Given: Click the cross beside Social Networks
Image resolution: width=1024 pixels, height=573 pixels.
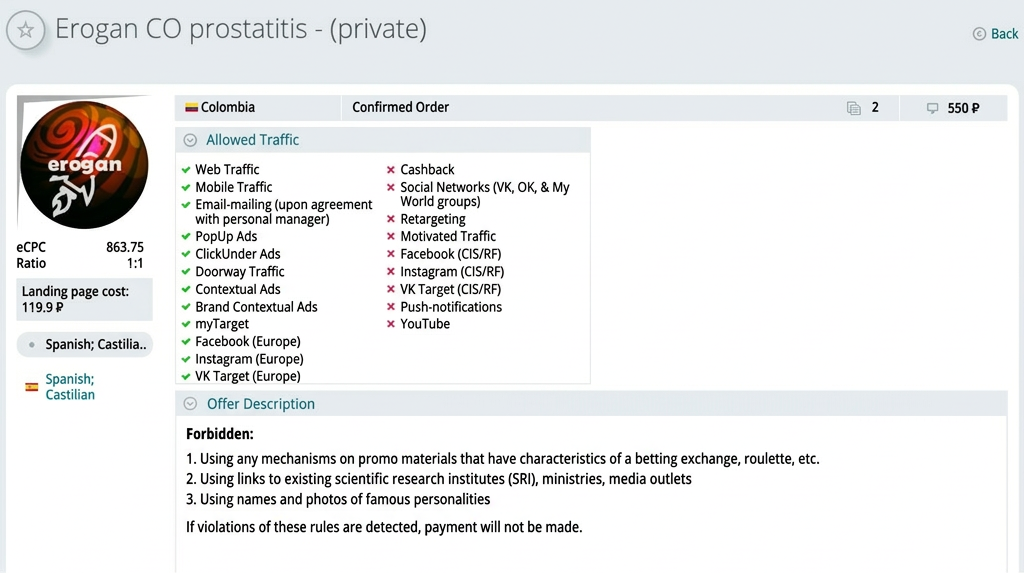Looking at the screenshot, I should pos(391,188).
